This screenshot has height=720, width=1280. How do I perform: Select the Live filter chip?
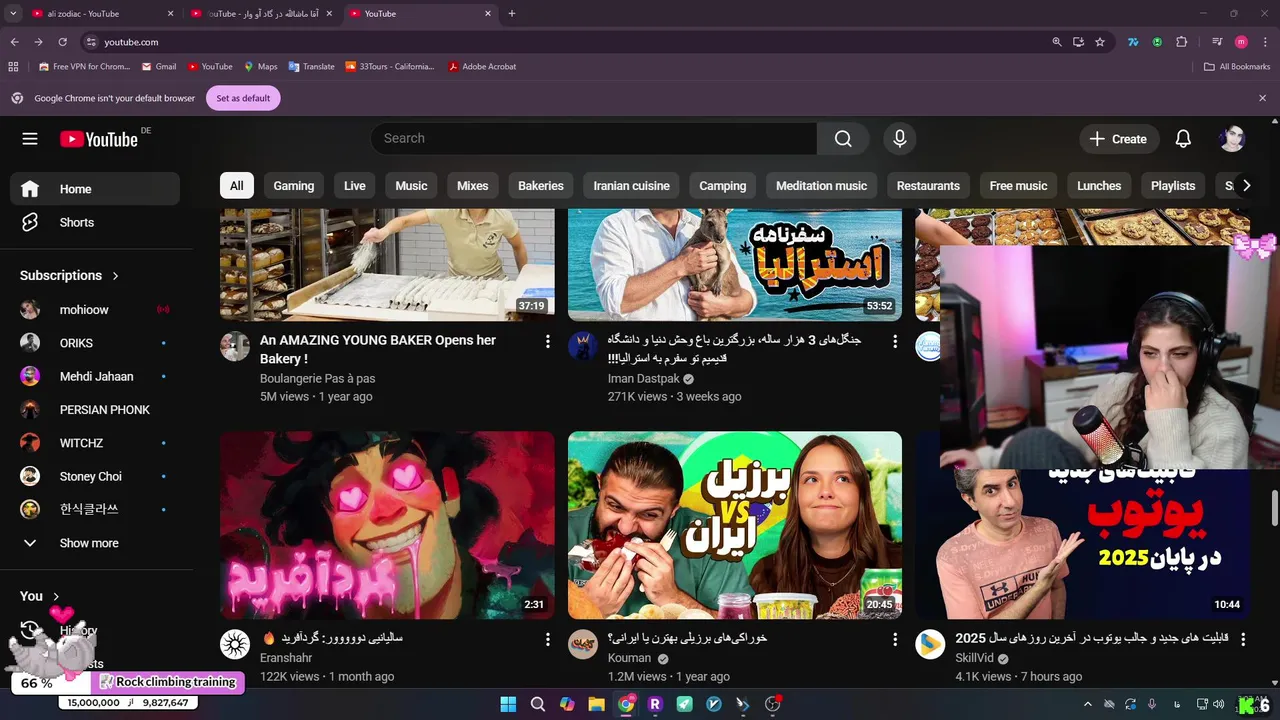[355, 186]
